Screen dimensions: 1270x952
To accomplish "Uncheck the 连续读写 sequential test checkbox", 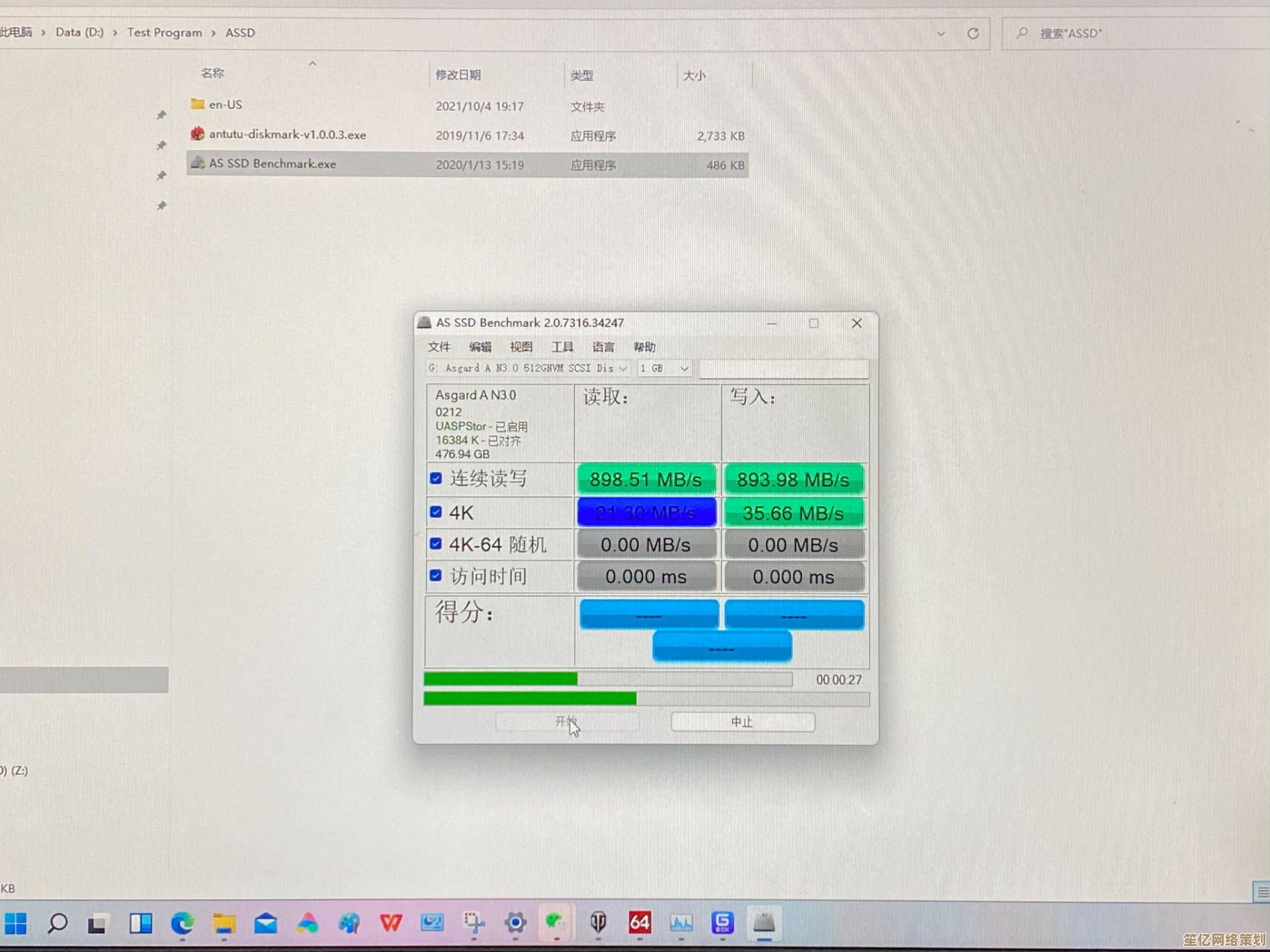I will [x=436, y=478].
